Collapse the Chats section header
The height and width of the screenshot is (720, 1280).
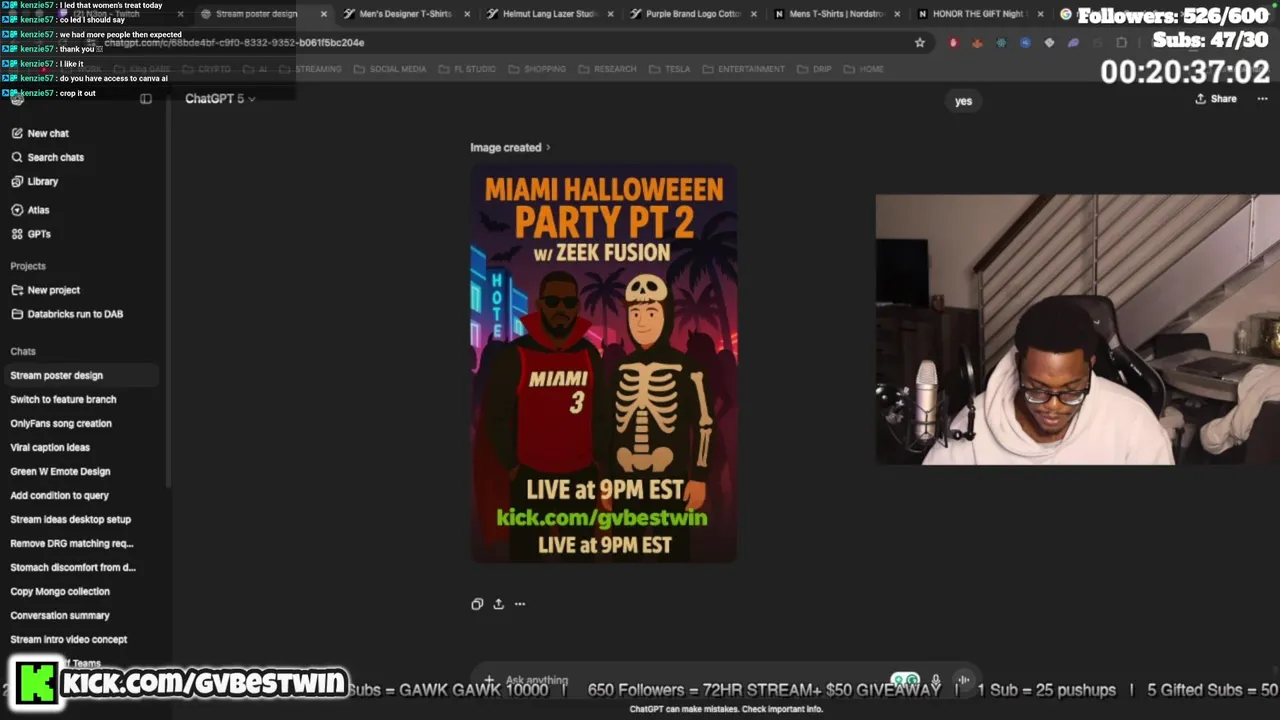tap(23, 351)
